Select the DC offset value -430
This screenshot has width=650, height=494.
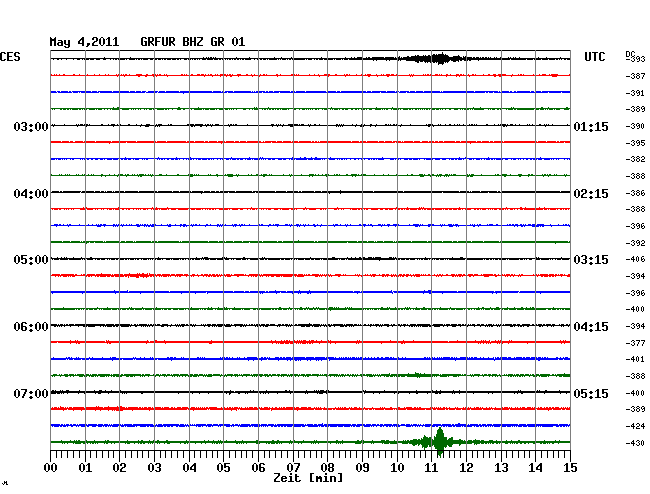(x=635, y=443)
